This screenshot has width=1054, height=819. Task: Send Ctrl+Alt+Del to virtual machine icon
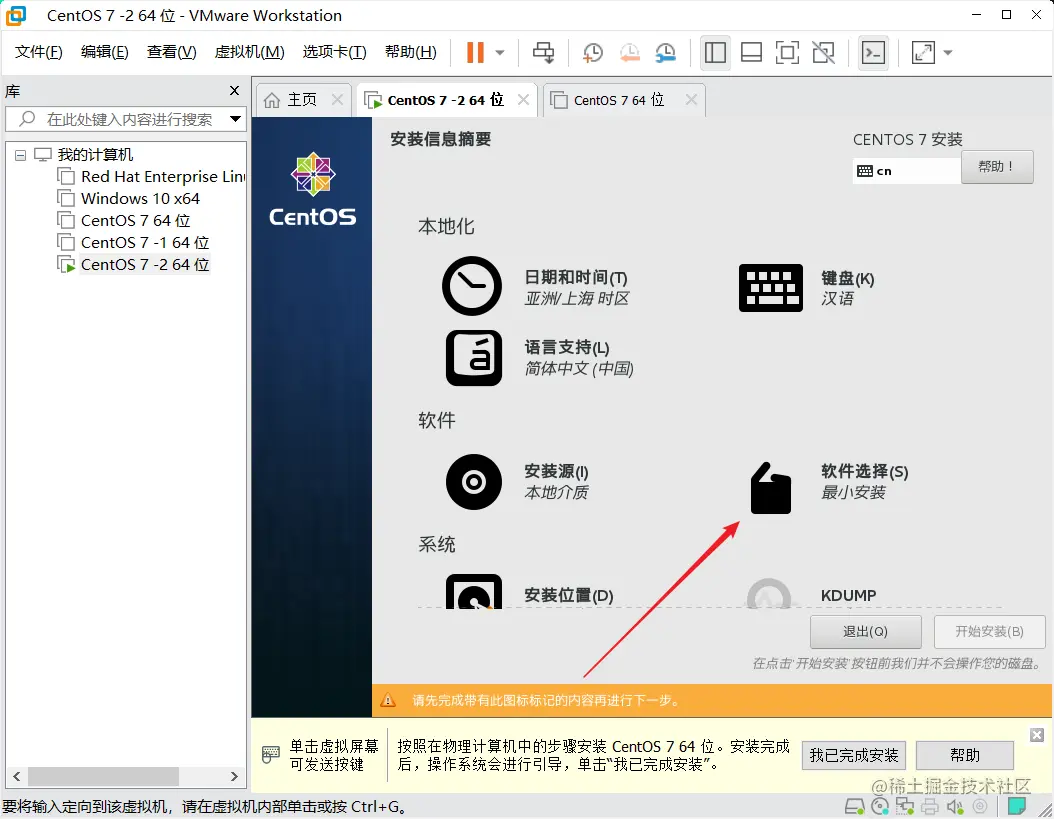543,52
